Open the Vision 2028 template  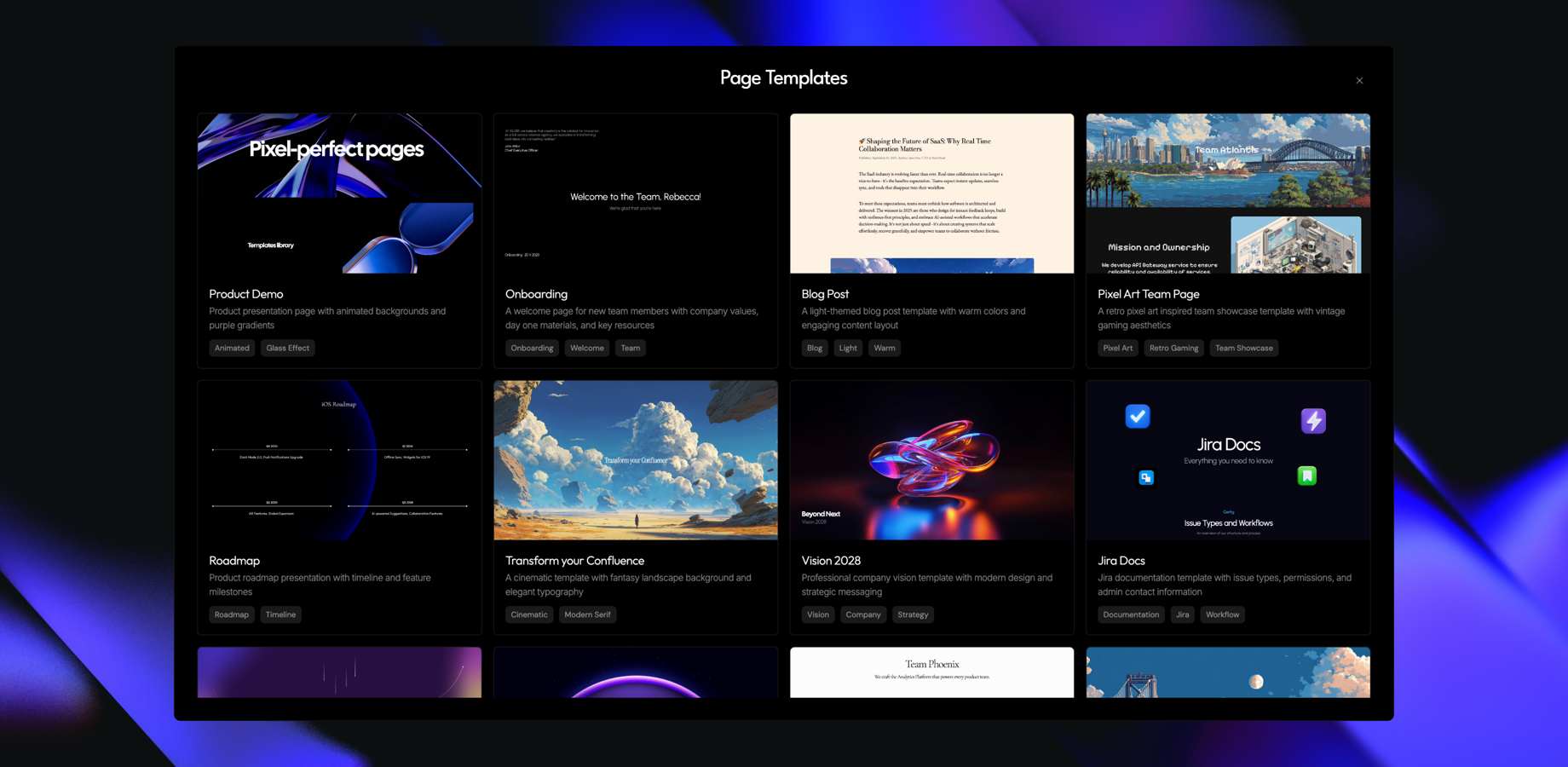tap(931, 460)
